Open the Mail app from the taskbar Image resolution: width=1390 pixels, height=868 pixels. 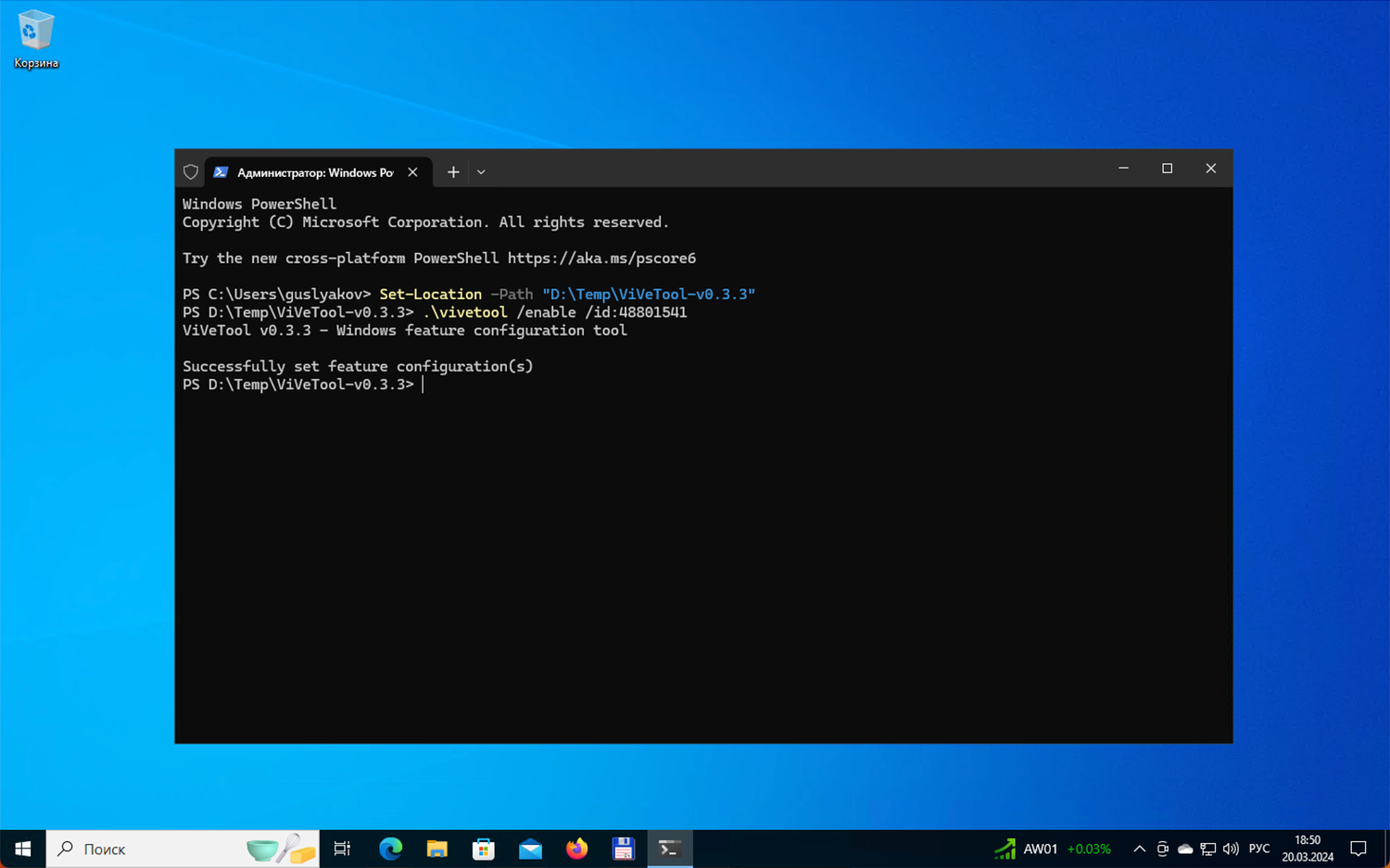[530, 849]
